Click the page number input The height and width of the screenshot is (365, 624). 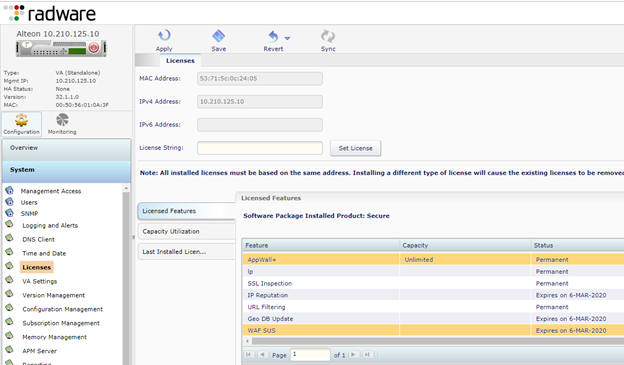(310, 354)
